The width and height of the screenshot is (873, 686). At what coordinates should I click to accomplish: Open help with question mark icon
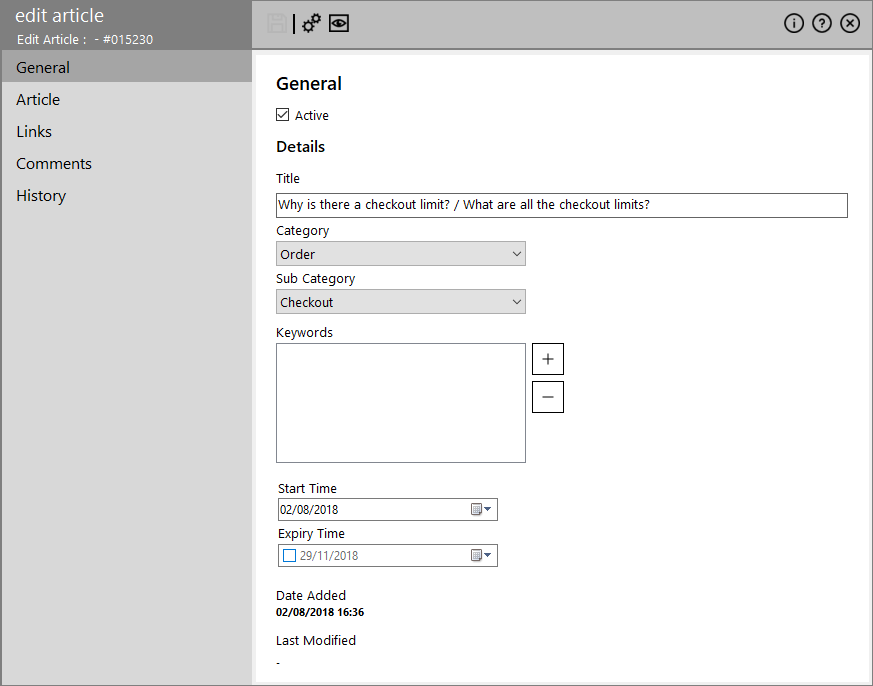822,23
